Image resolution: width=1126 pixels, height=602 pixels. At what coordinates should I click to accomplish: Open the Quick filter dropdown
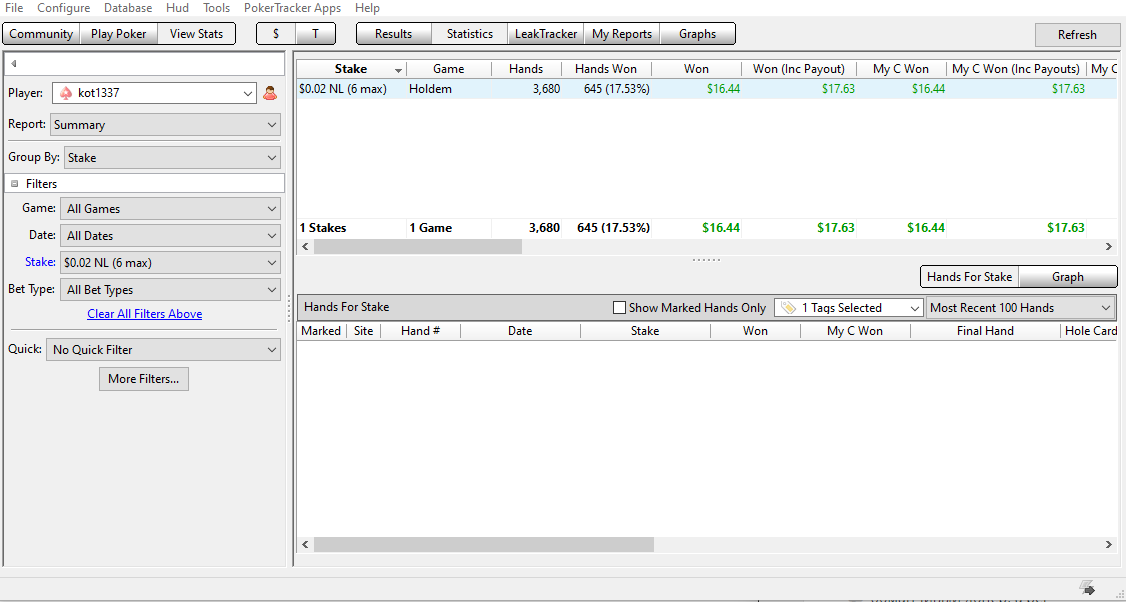tap(163, 350)
